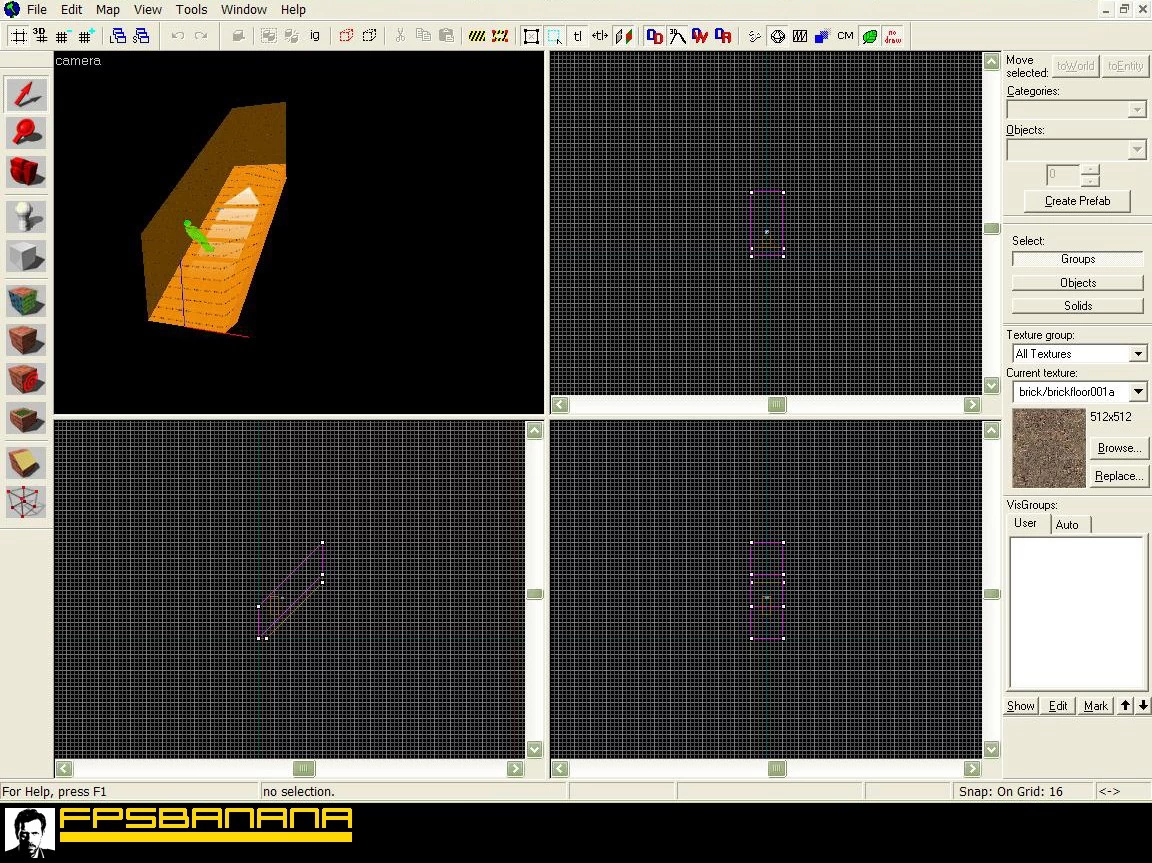
Task: Open the Map menu
Action: (107, 10)
